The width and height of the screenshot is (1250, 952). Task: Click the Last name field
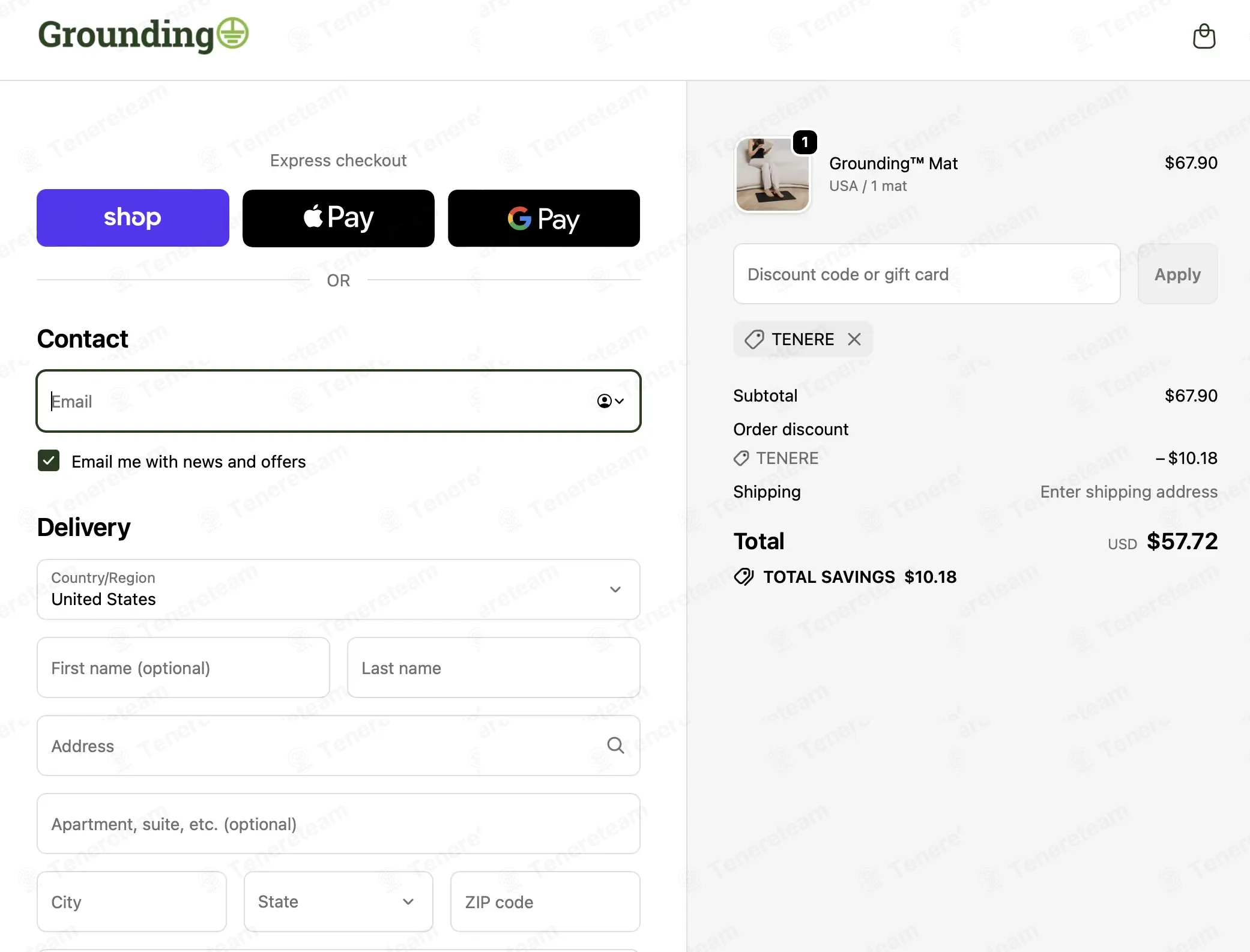[x=494, y=667]
